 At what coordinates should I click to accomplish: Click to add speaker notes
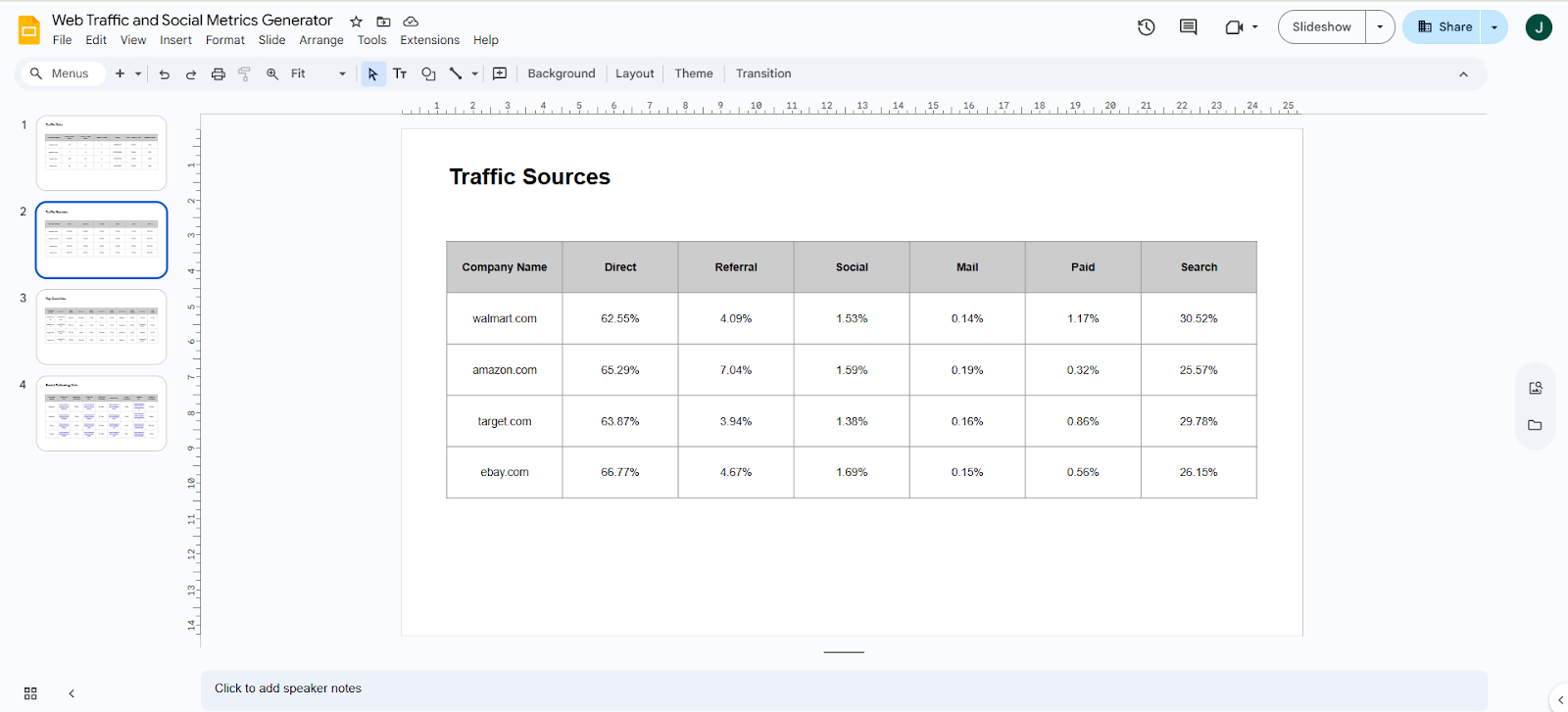click(844, 688)
